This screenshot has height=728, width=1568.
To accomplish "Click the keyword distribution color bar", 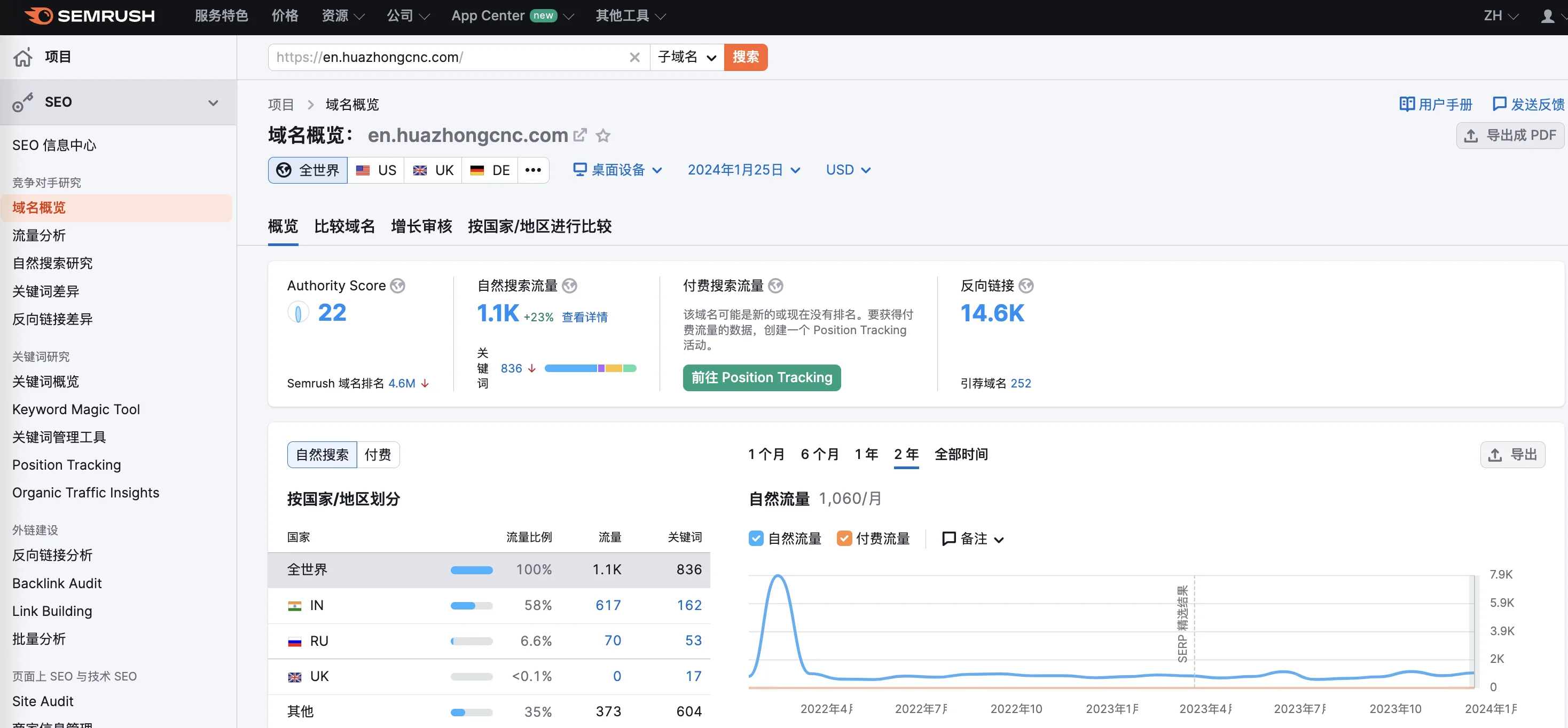I will [x=590, y=369].
